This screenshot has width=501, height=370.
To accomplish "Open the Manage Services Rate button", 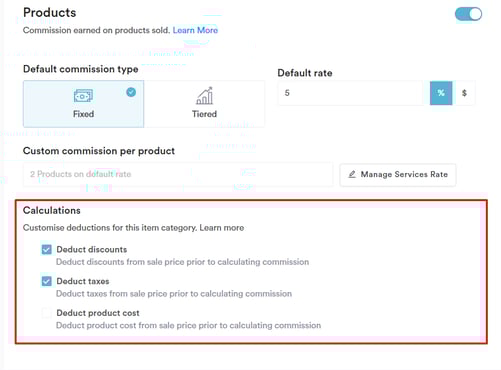I will click(398, 175).
